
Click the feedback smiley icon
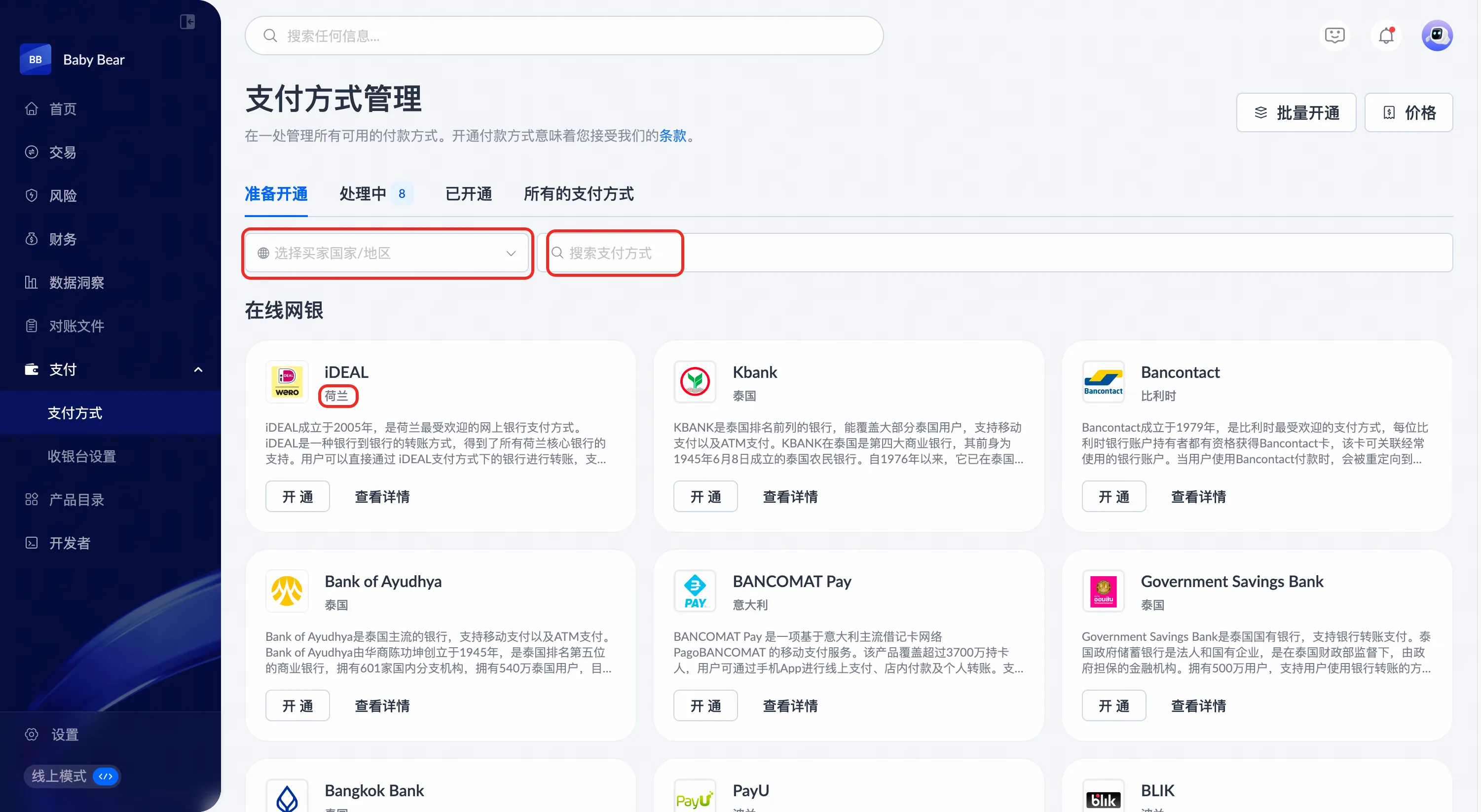(x=1334, y=36)
